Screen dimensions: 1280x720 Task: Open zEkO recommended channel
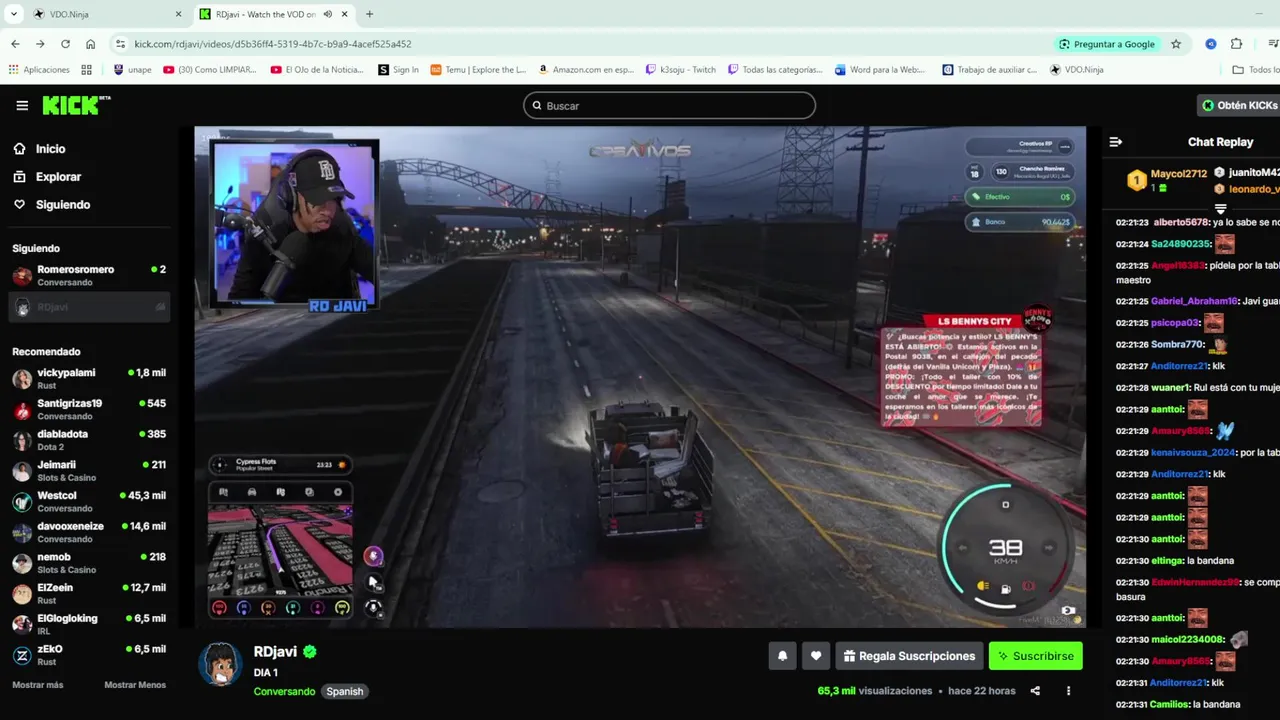coord(88,655)
